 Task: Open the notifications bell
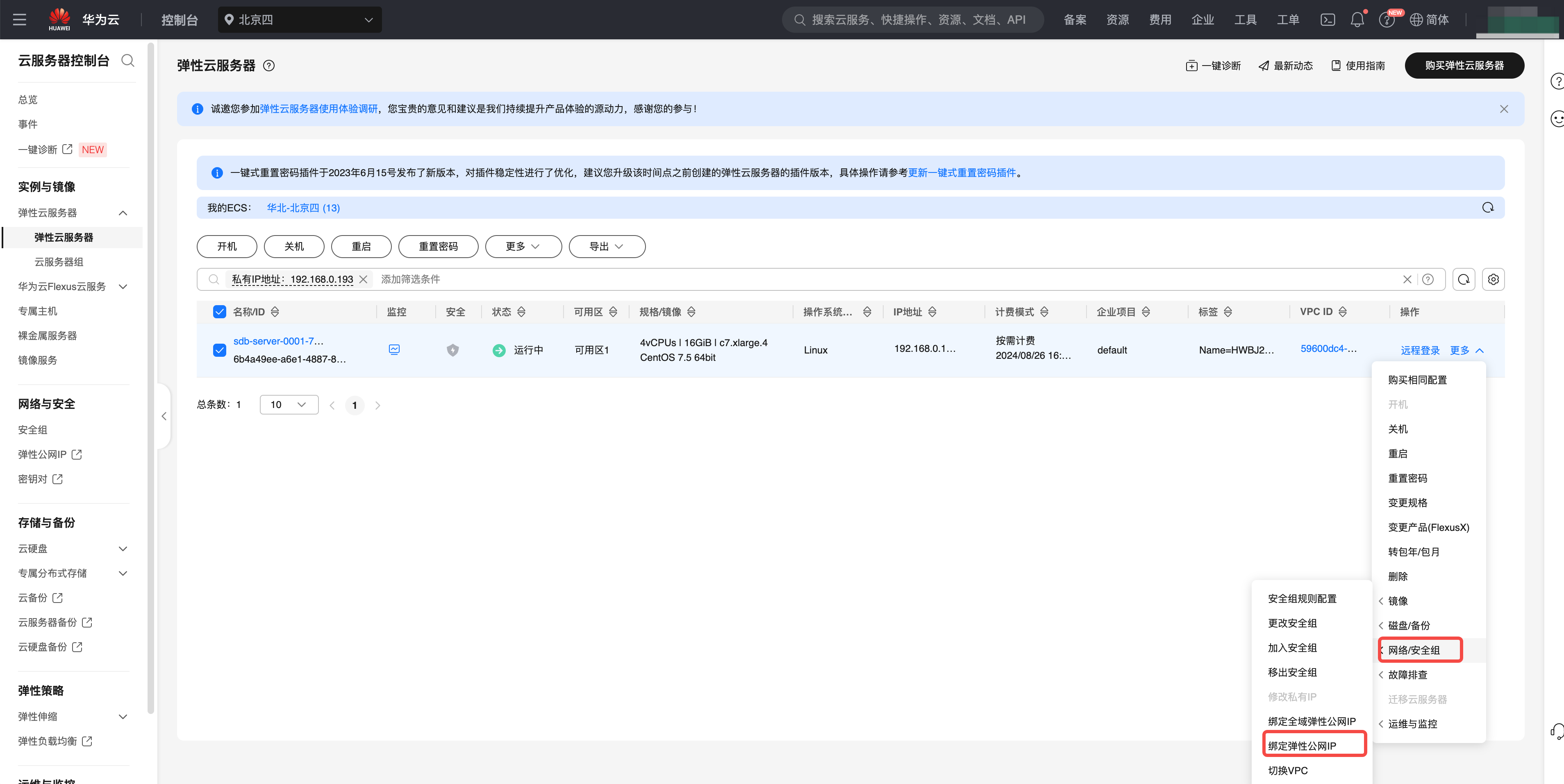tap(1357, 19)
